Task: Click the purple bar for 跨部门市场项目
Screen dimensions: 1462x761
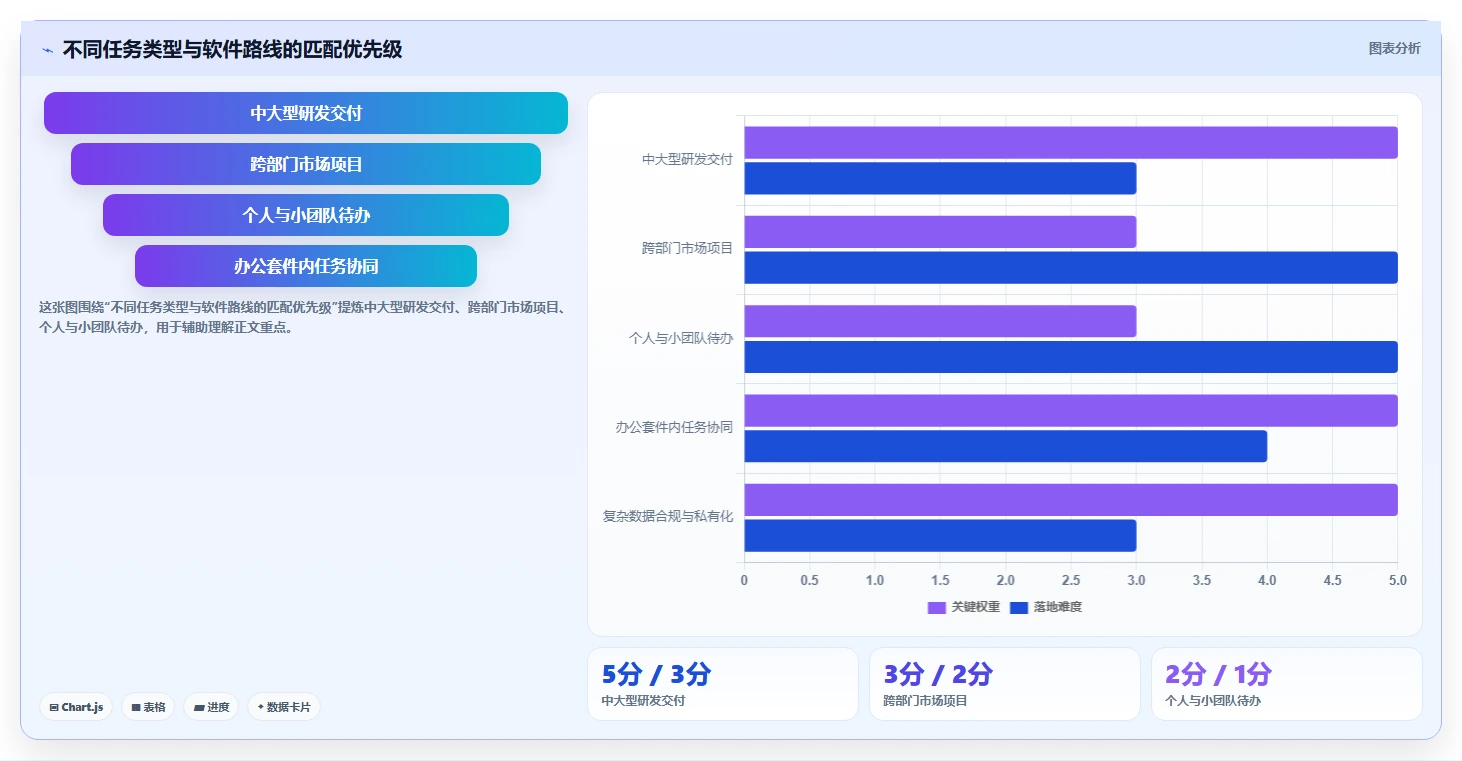Action: pyautogui.click(x=940, y=232)
